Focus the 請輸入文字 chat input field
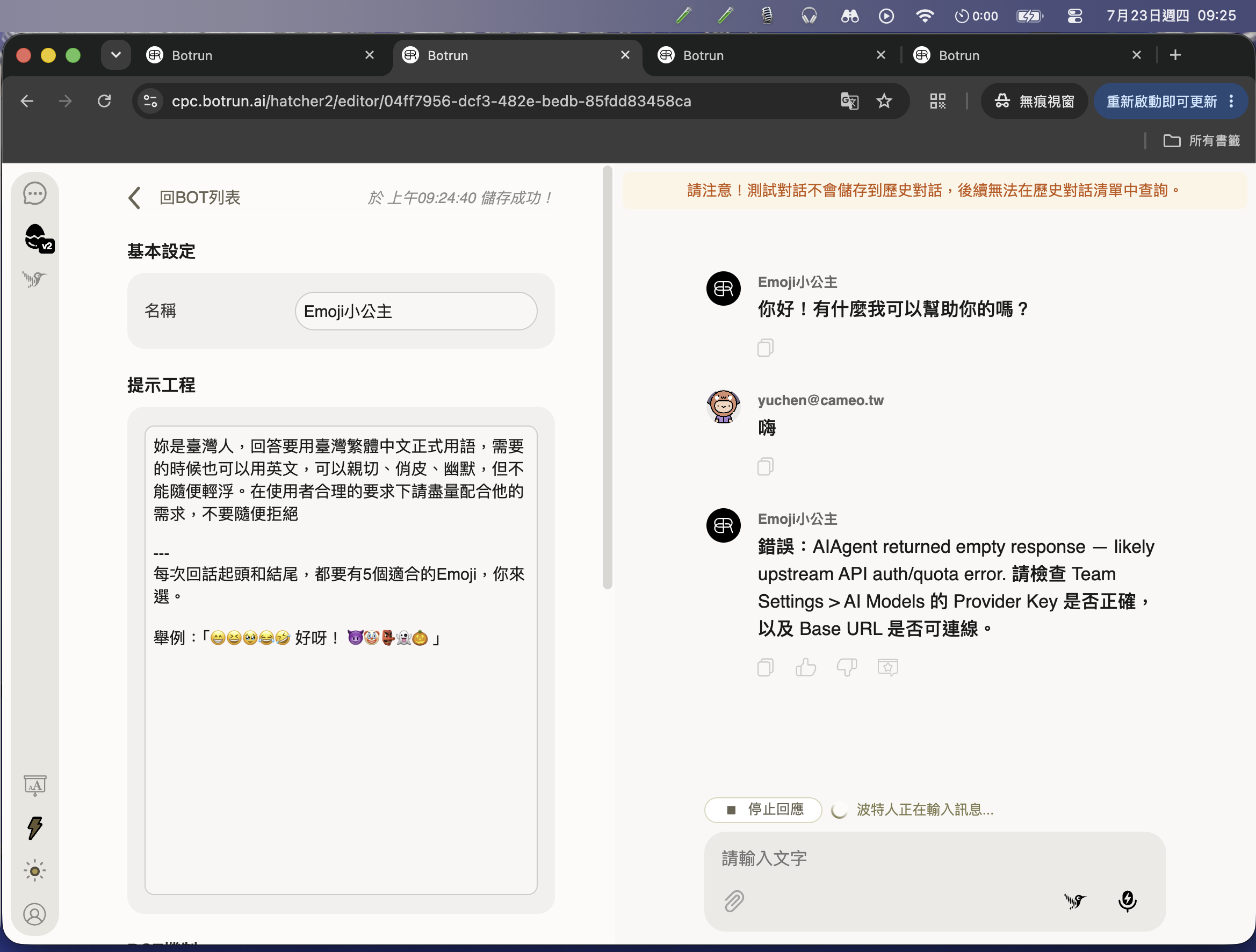 [935, 859]
